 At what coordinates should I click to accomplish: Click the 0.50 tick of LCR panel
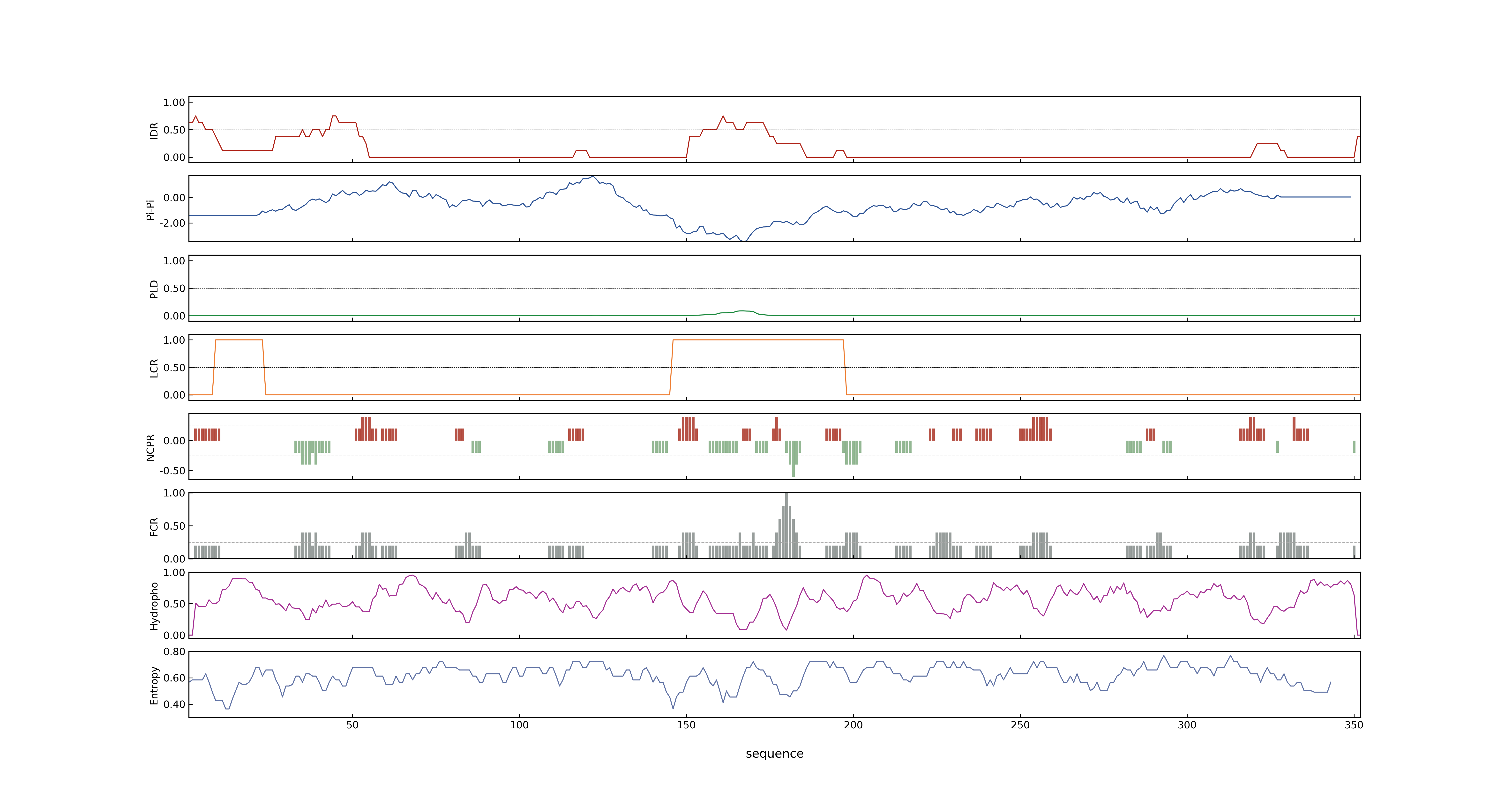174,368
